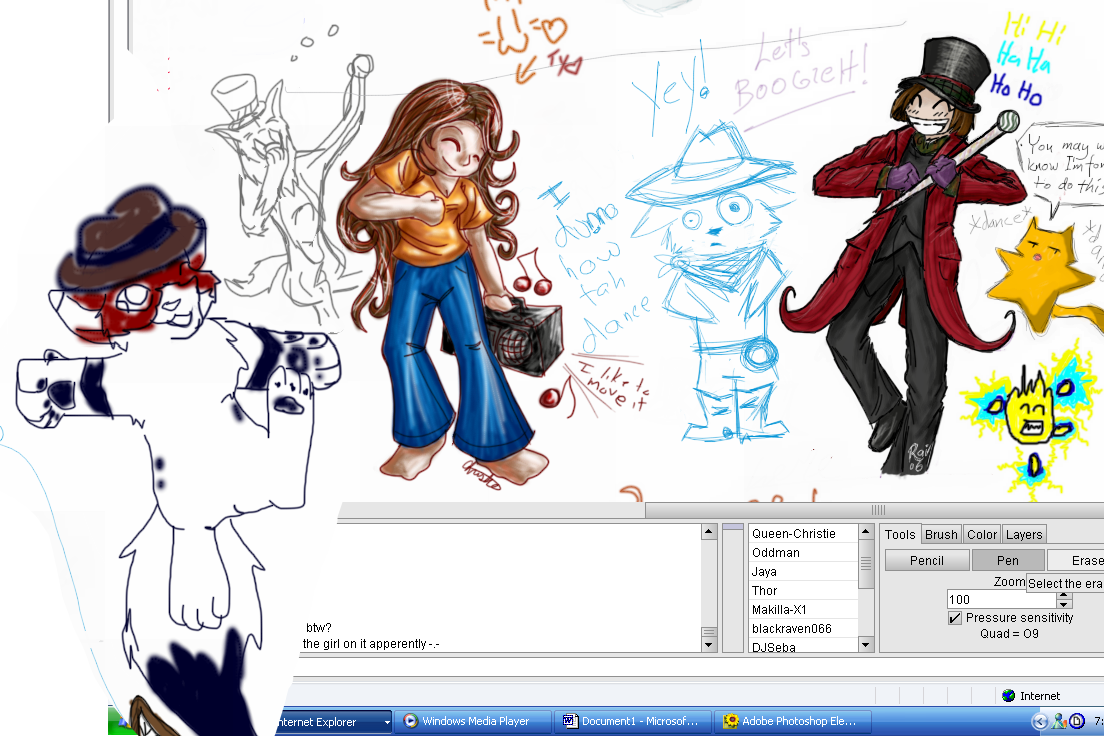
Task: Open the Internet Explorer taskbar dropdown arrow
Action: (389, 721)
